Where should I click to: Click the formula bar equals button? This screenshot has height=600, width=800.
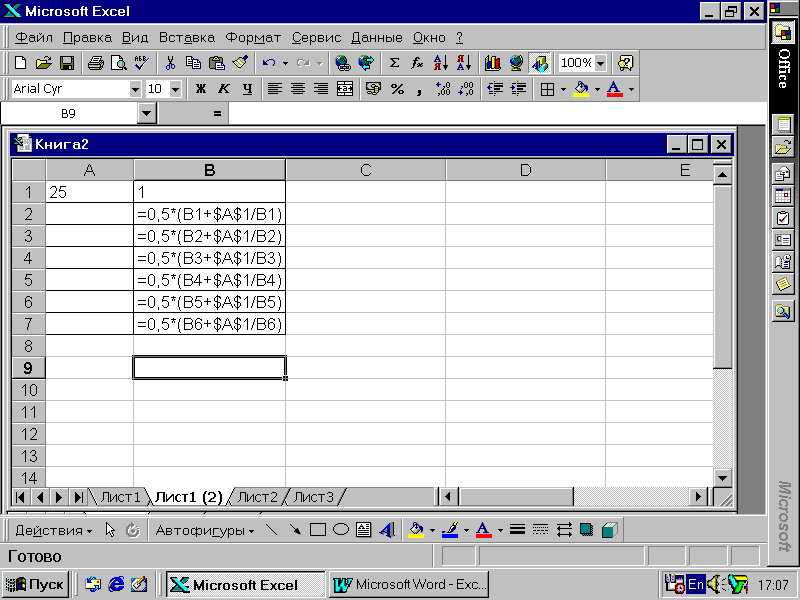point(217,113)
